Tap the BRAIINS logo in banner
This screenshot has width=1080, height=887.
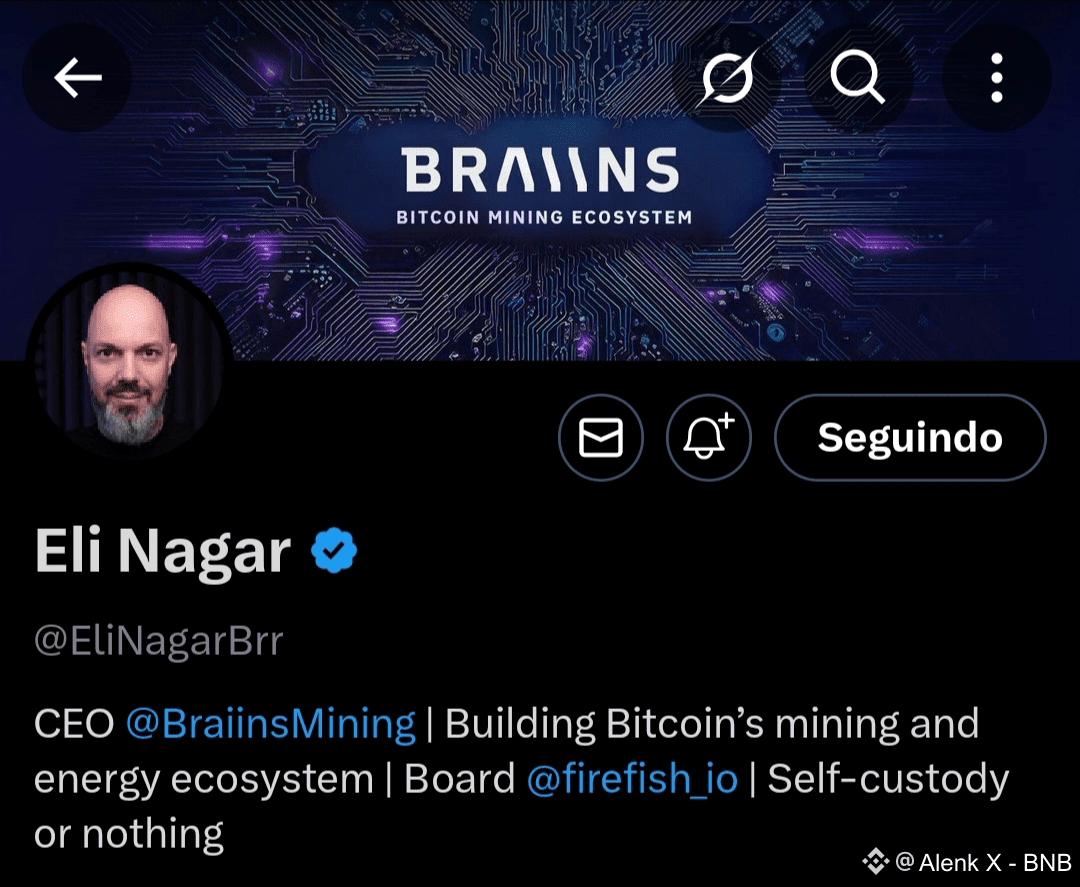pyautogui.click(x=541, y=169)
